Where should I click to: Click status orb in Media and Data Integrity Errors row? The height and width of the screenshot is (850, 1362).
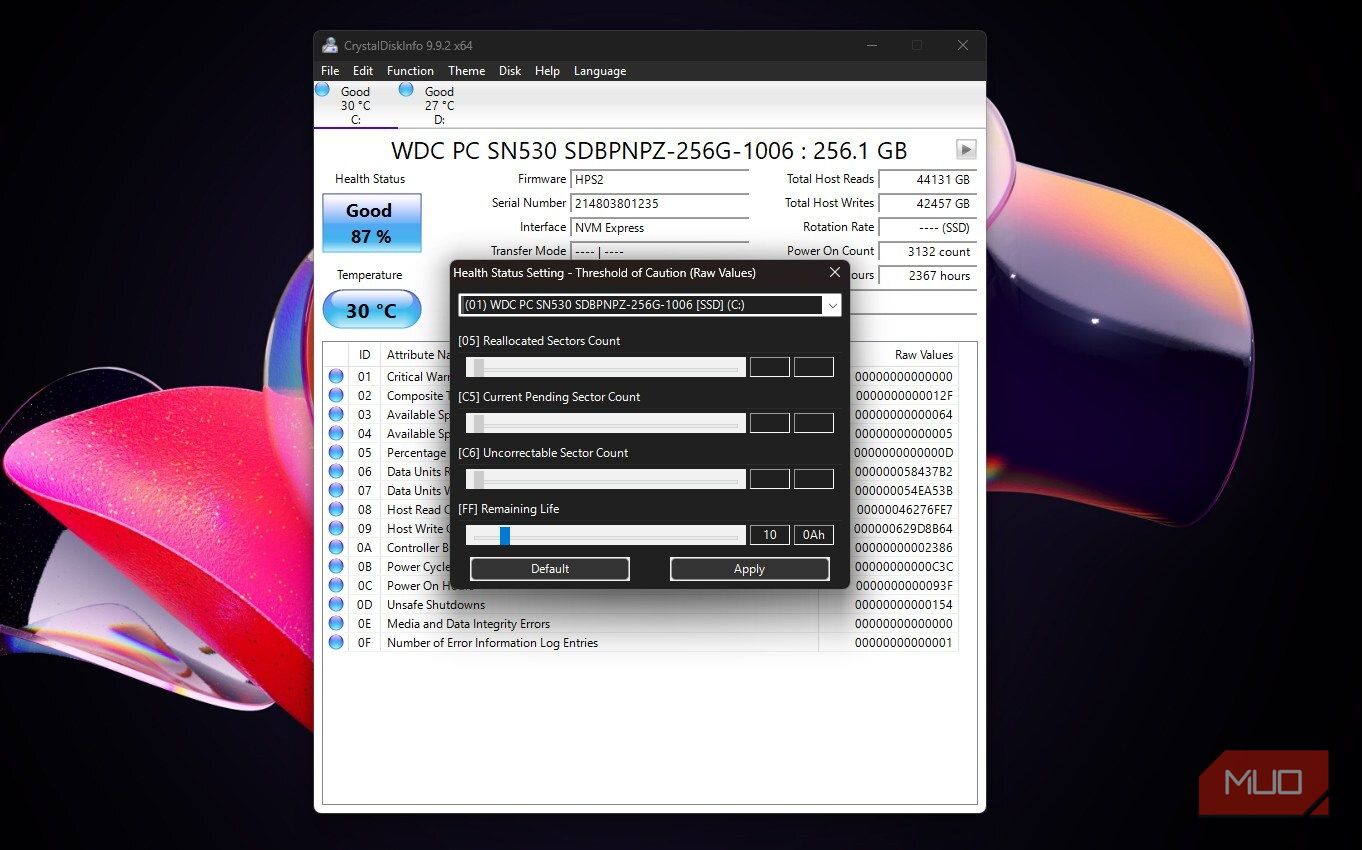pyautogui.click(x=336, y=624)
